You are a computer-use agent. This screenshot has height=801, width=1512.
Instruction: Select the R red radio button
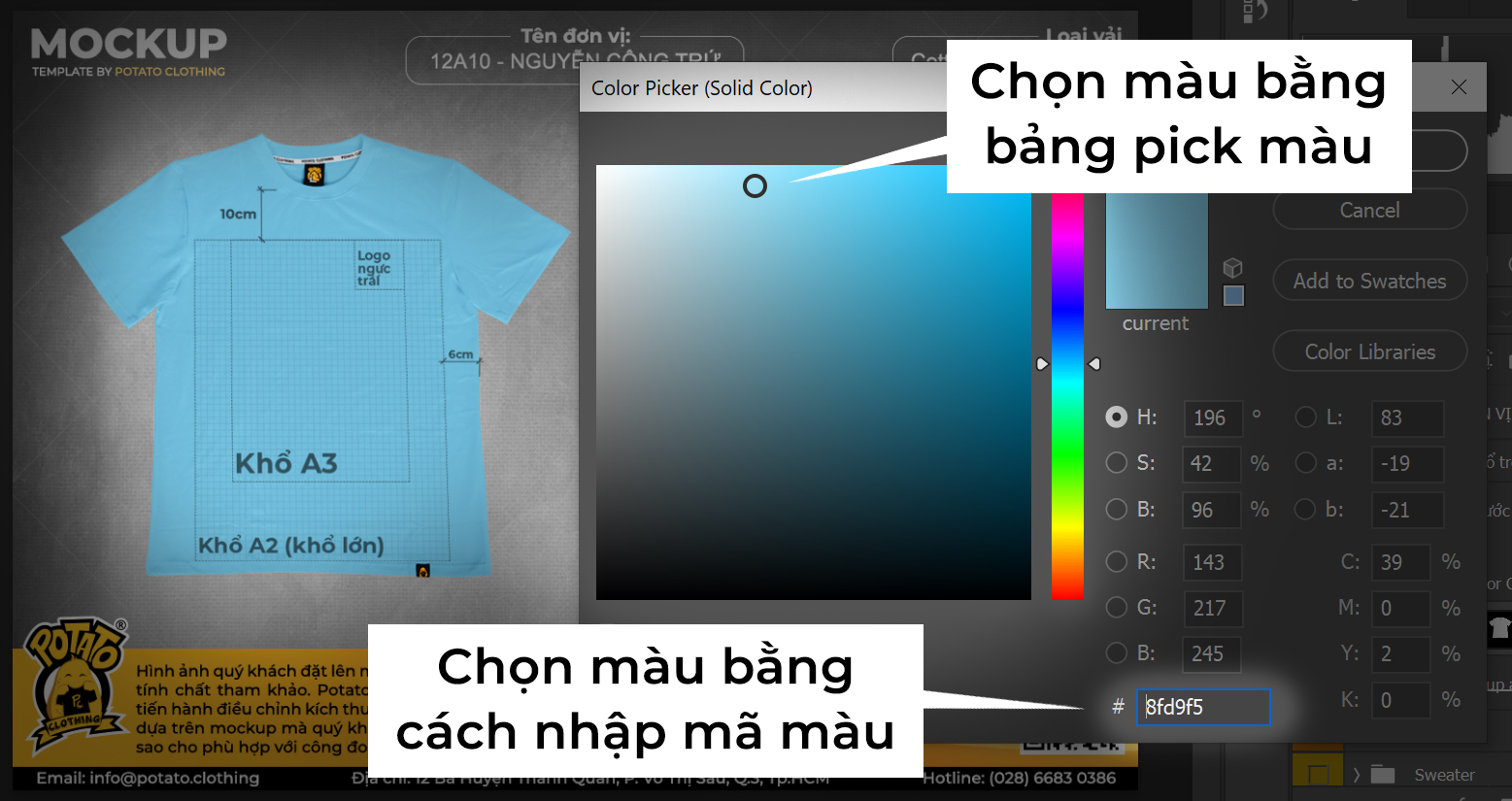point(1117,561)
